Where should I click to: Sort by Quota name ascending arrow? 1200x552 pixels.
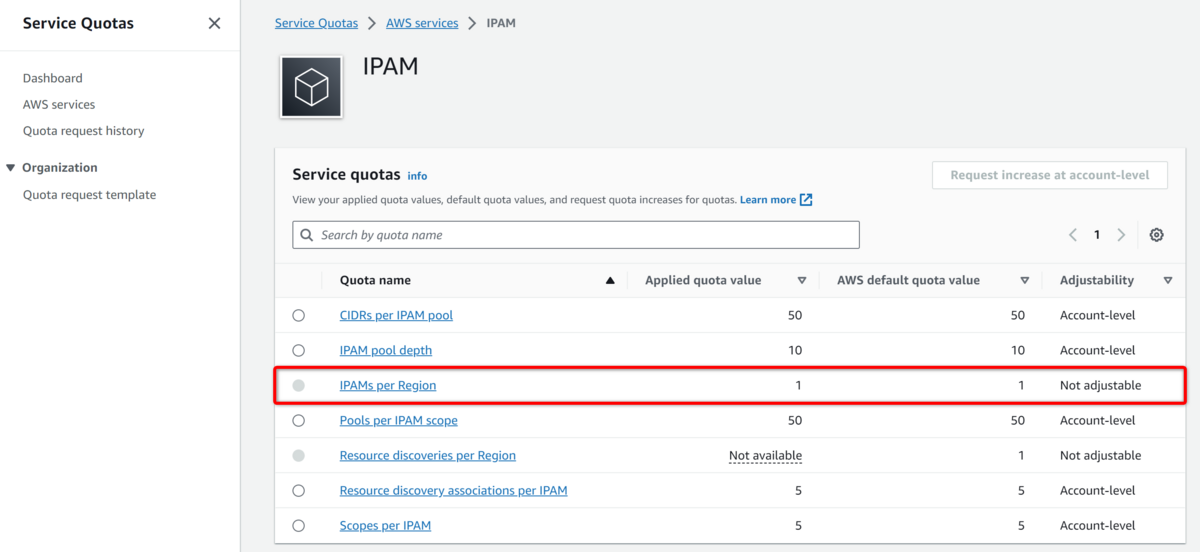[x=610, y=281]
